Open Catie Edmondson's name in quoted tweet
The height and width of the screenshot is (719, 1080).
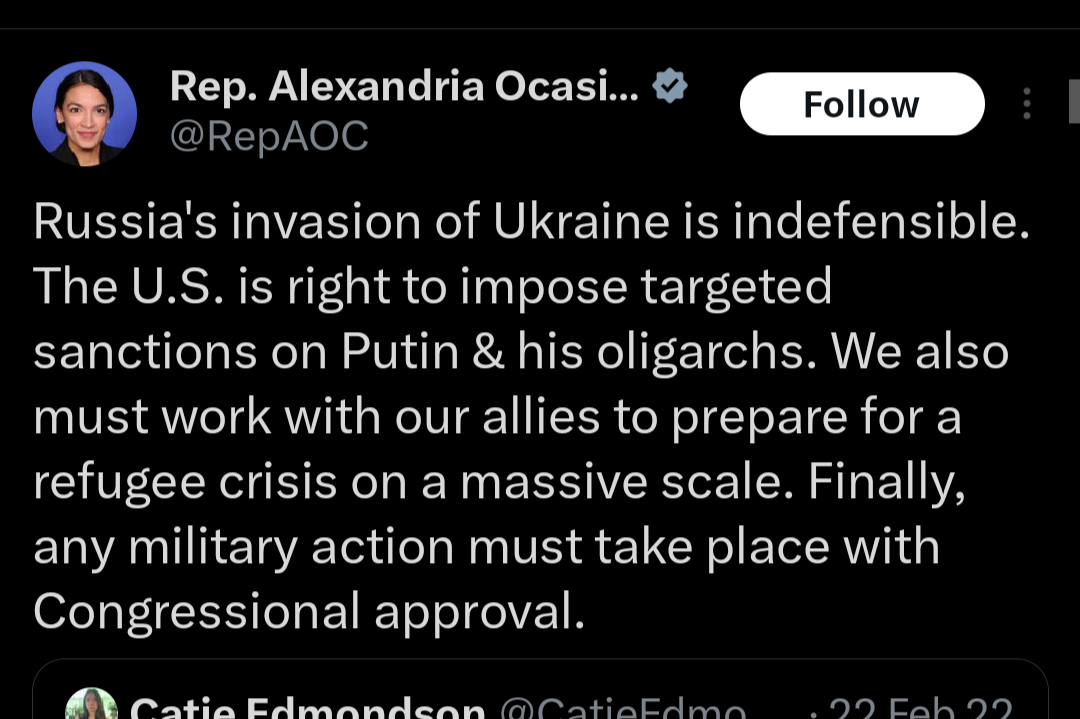[x=308, y=708]
